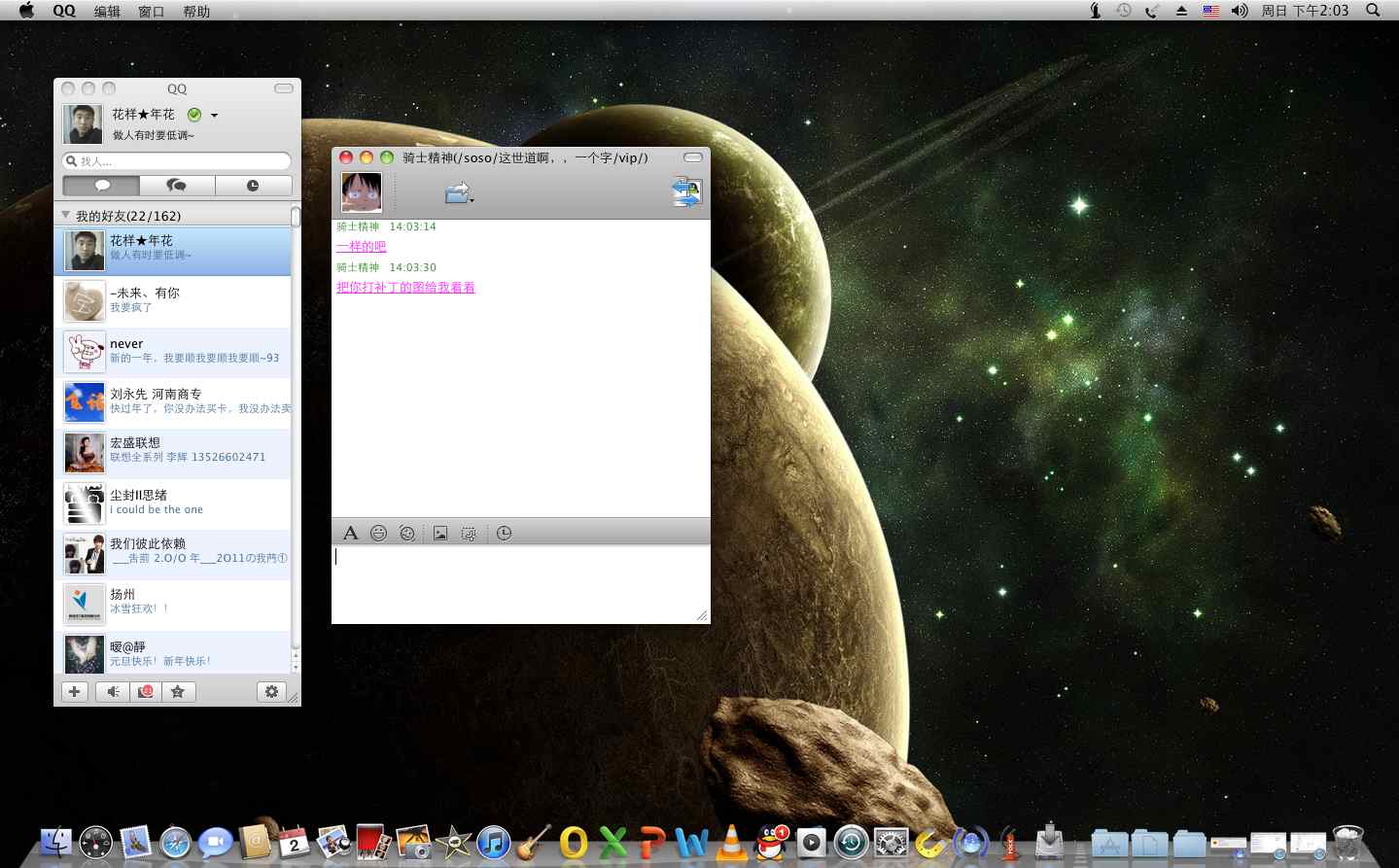
Task: Switch to the group chats tab
Action: pyautogui.click(x=177, y=186)
